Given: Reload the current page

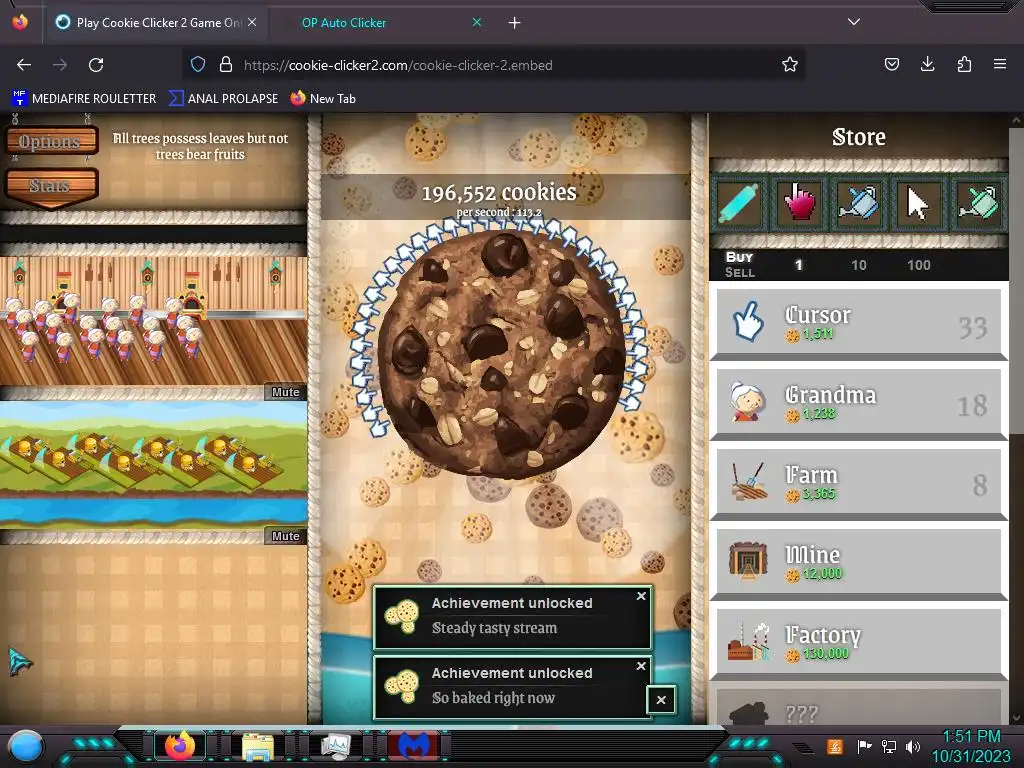Looking at the screenshot, I should coord(96,65).
